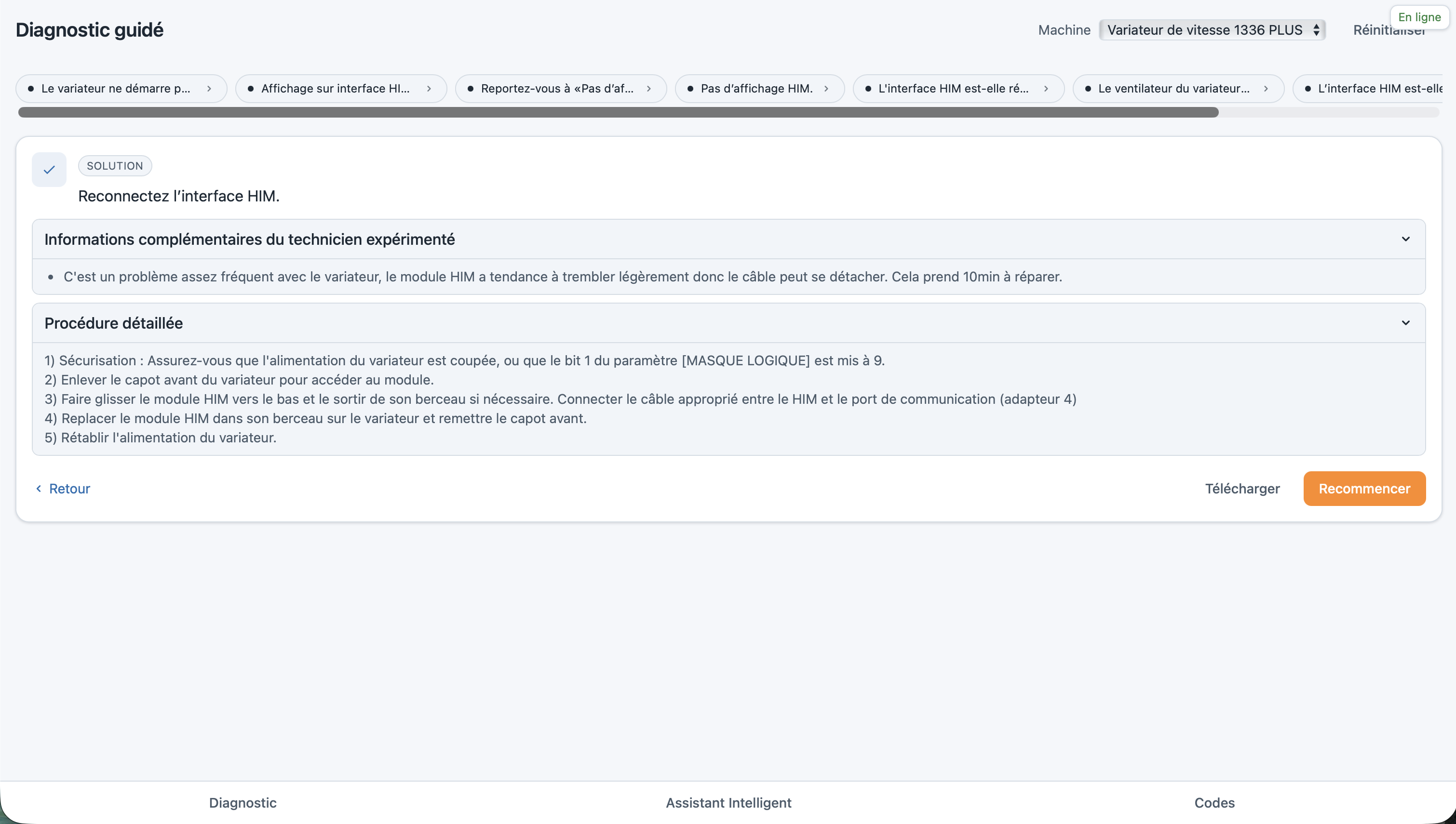Click the Retour back arrow icon
1456x824 pixels.
tap(39, 489)
